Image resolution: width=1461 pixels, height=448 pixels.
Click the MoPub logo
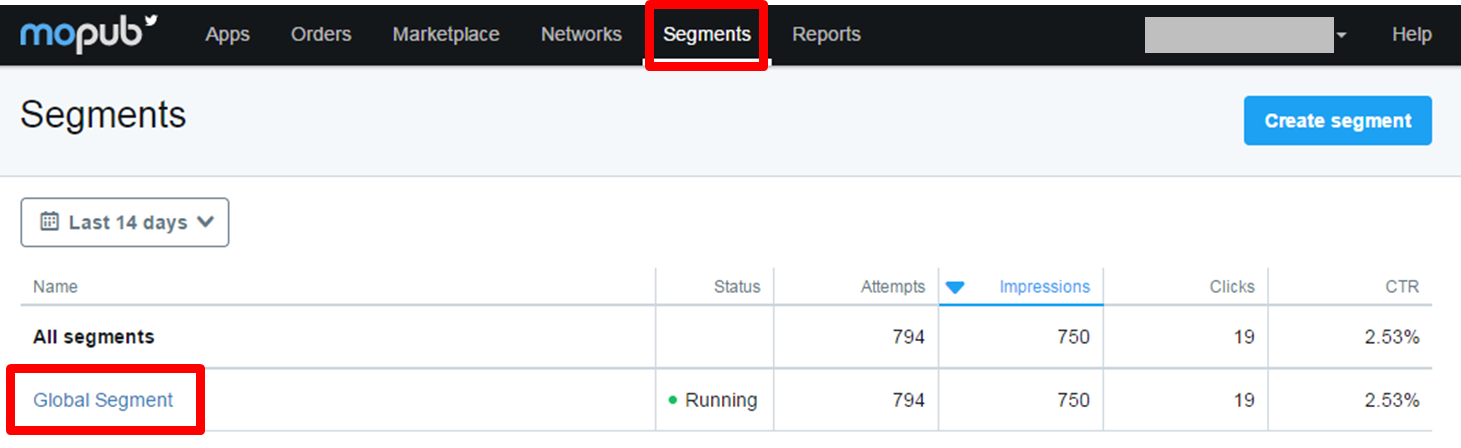(88, 34)
